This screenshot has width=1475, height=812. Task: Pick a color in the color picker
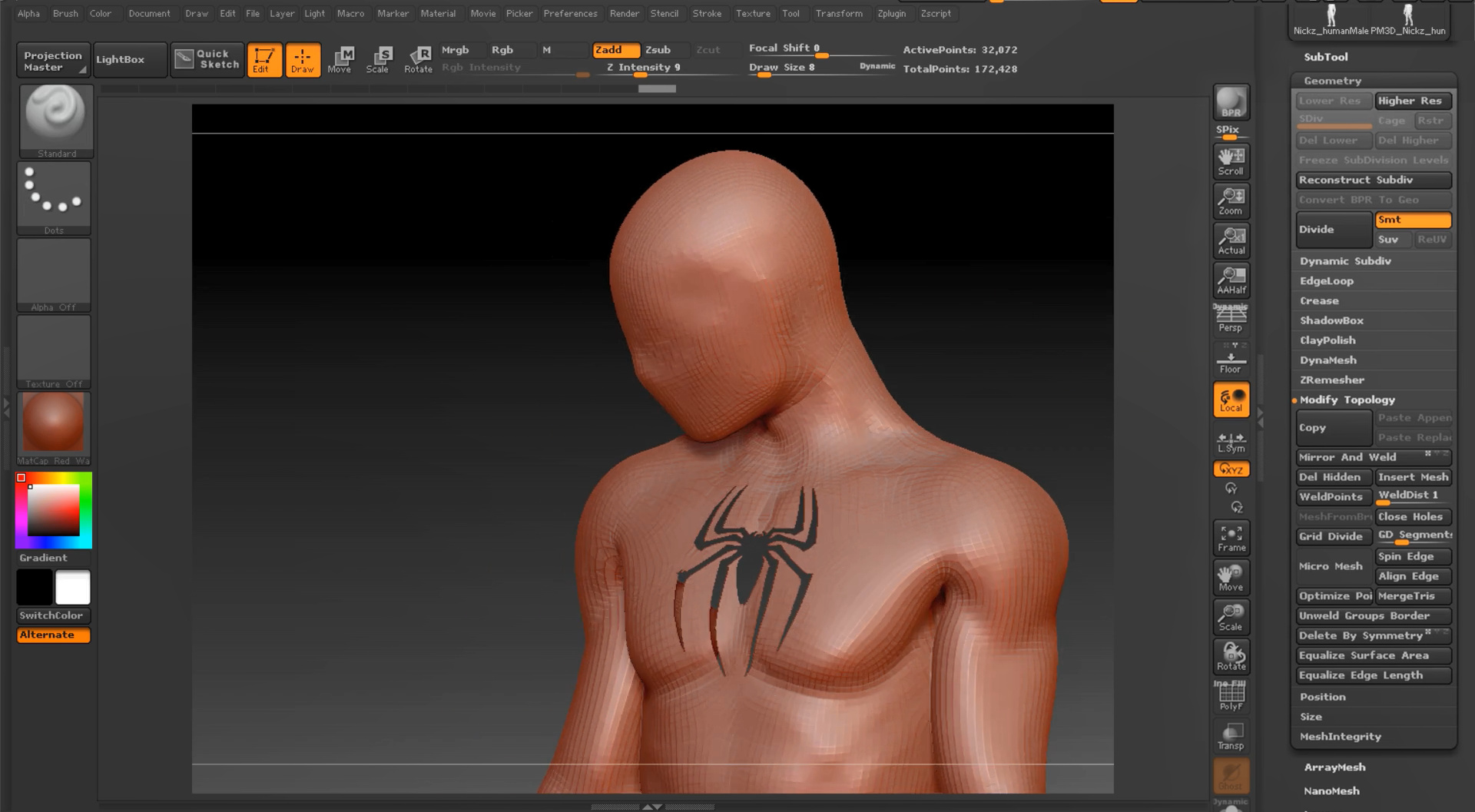point(54,510)
